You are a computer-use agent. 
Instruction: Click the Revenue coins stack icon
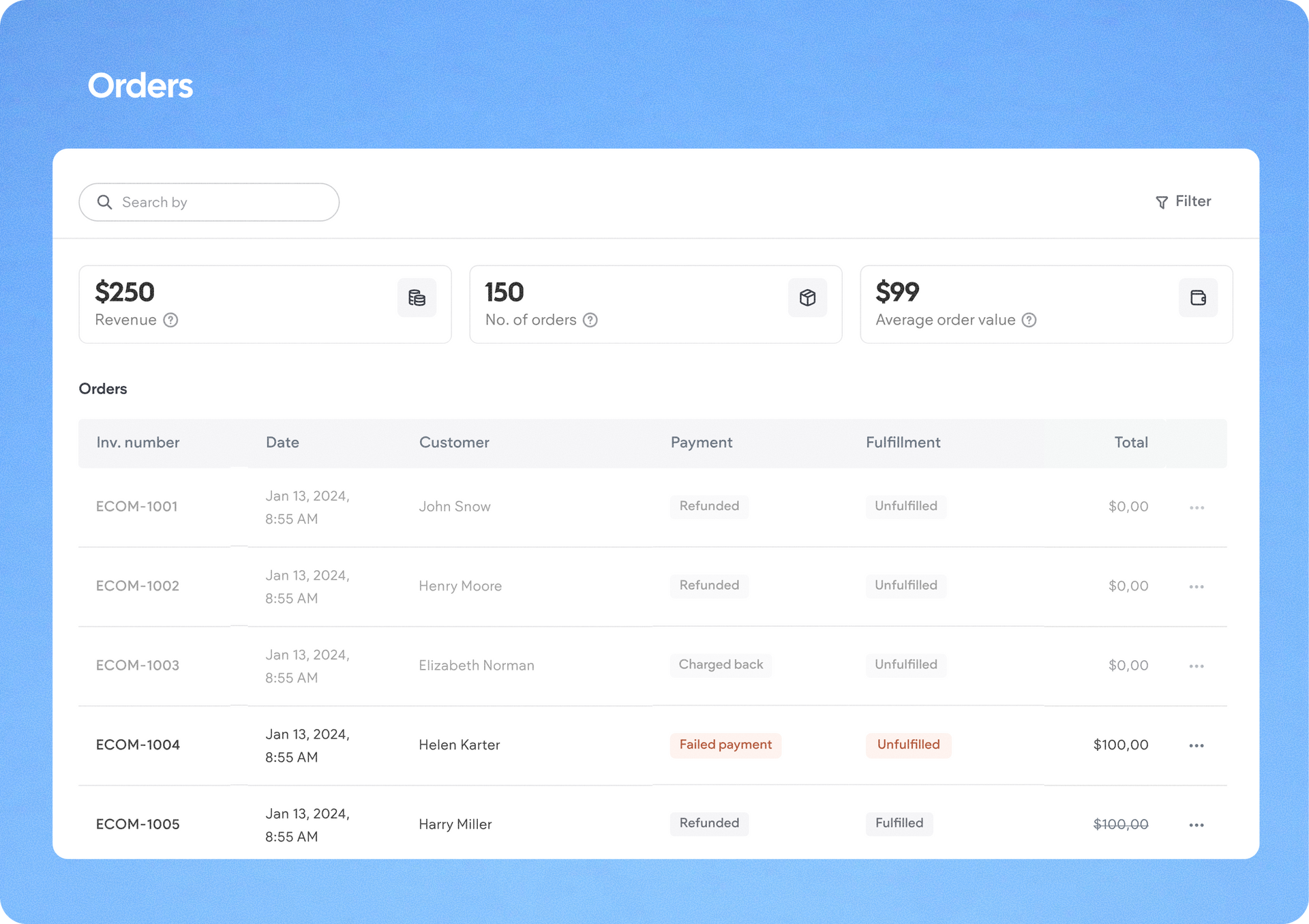[x=417, y=297]
